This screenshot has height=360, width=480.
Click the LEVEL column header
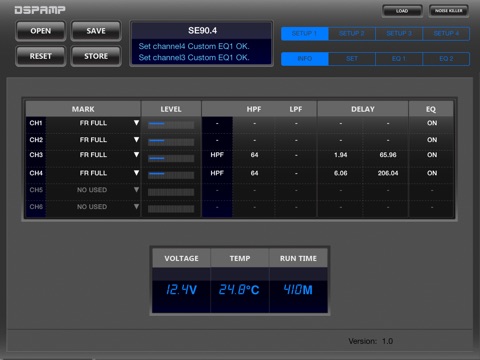point(171,109)
